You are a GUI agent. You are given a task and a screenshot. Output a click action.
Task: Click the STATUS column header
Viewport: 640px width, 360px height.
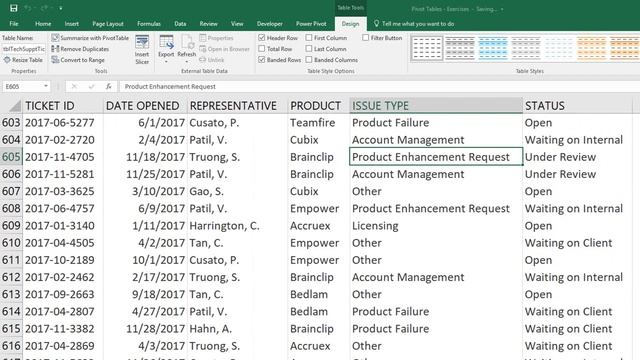578,106
